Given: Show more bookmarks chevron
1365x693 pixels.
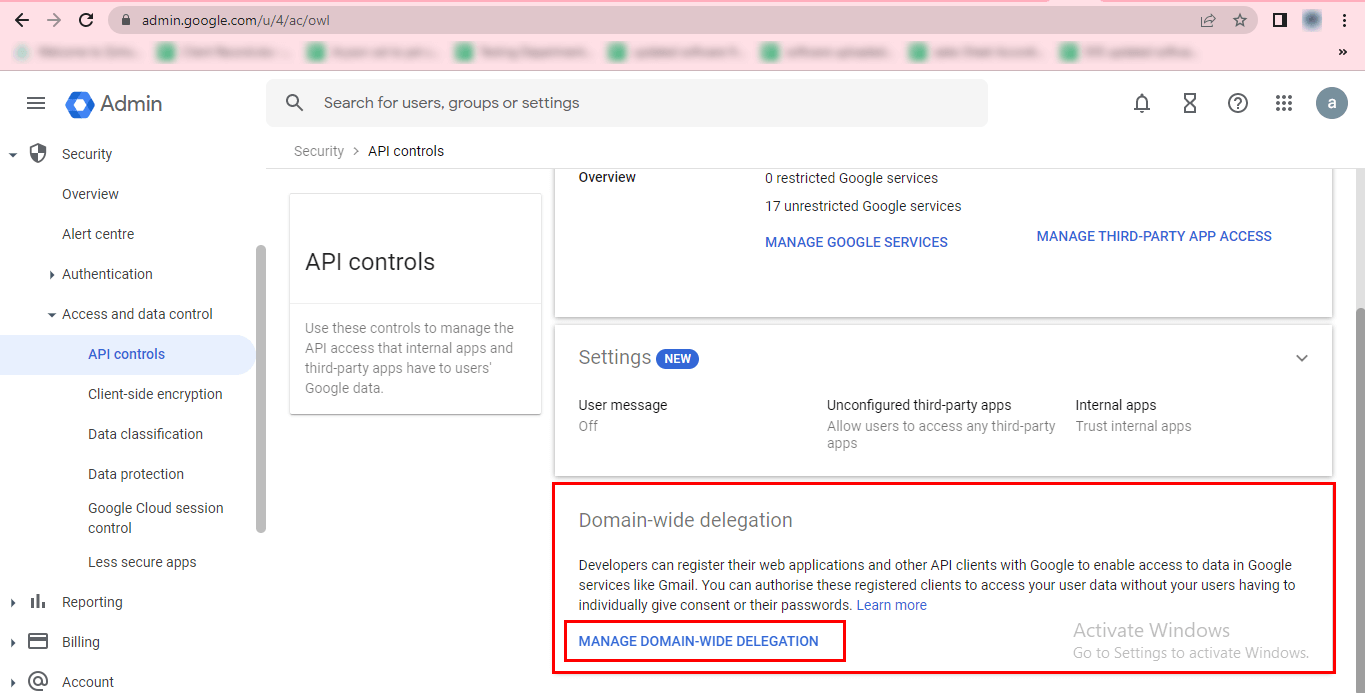Looking at the screenshot, I should point(1342,52).
